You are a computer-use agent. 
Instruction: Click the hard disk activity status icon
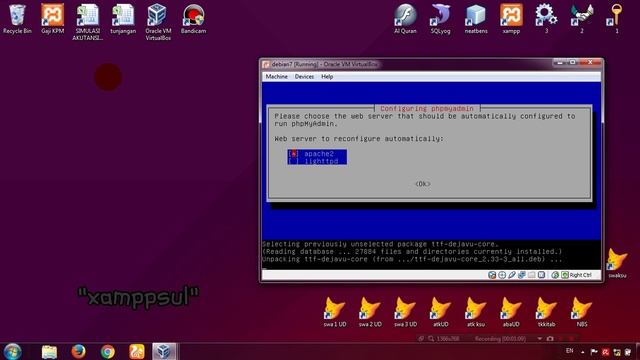(x=492, y=275)
